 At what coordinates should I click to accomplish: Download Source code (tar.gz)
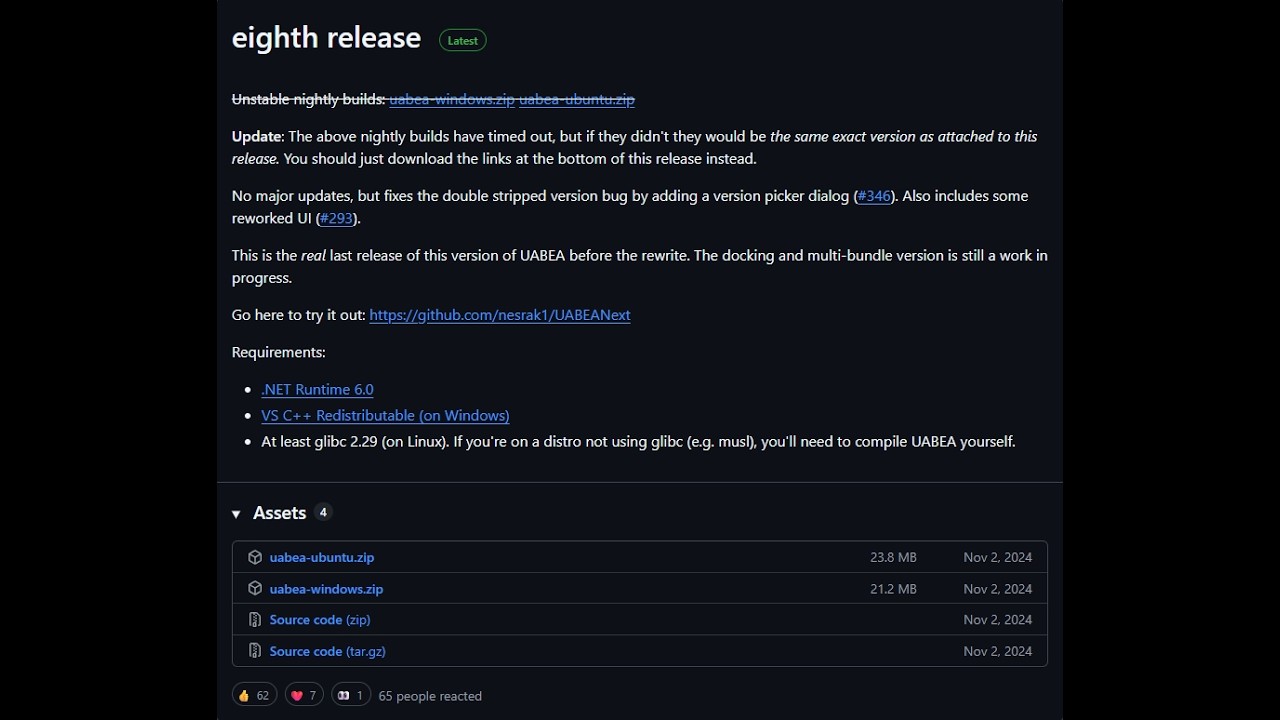328,651
